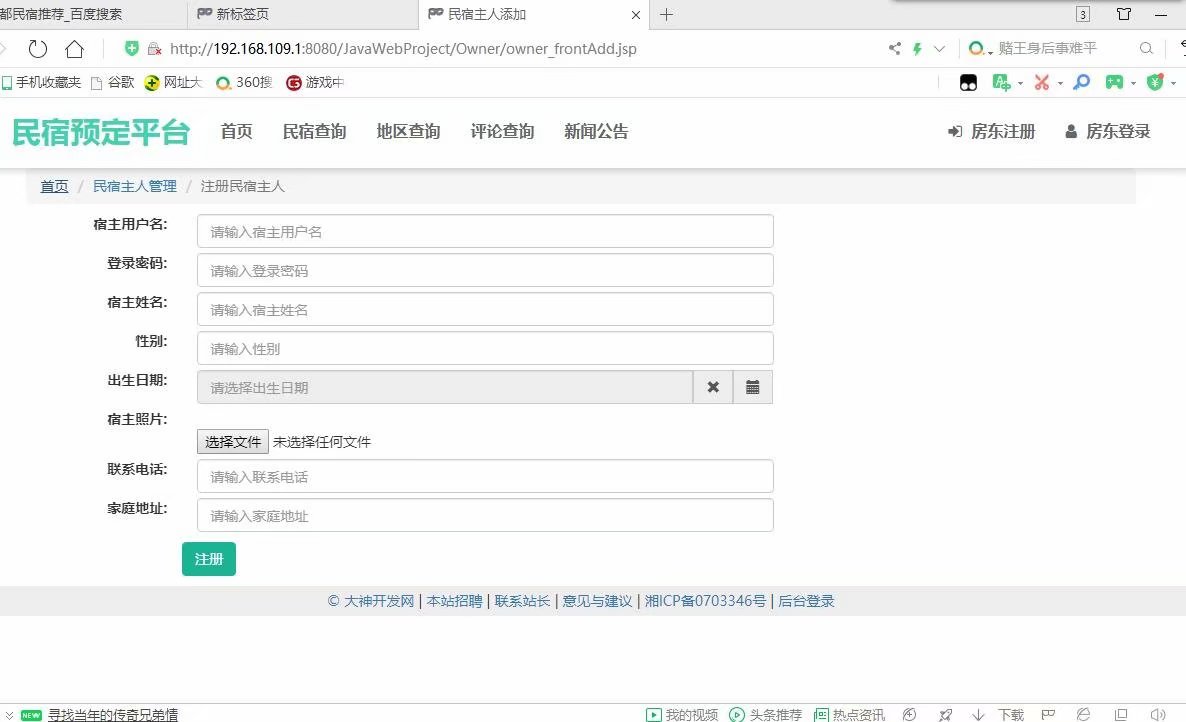Open dropdown arrow next to scissors icon
The width and height of the screenshot is (1186, 722).
[1060, 83]
